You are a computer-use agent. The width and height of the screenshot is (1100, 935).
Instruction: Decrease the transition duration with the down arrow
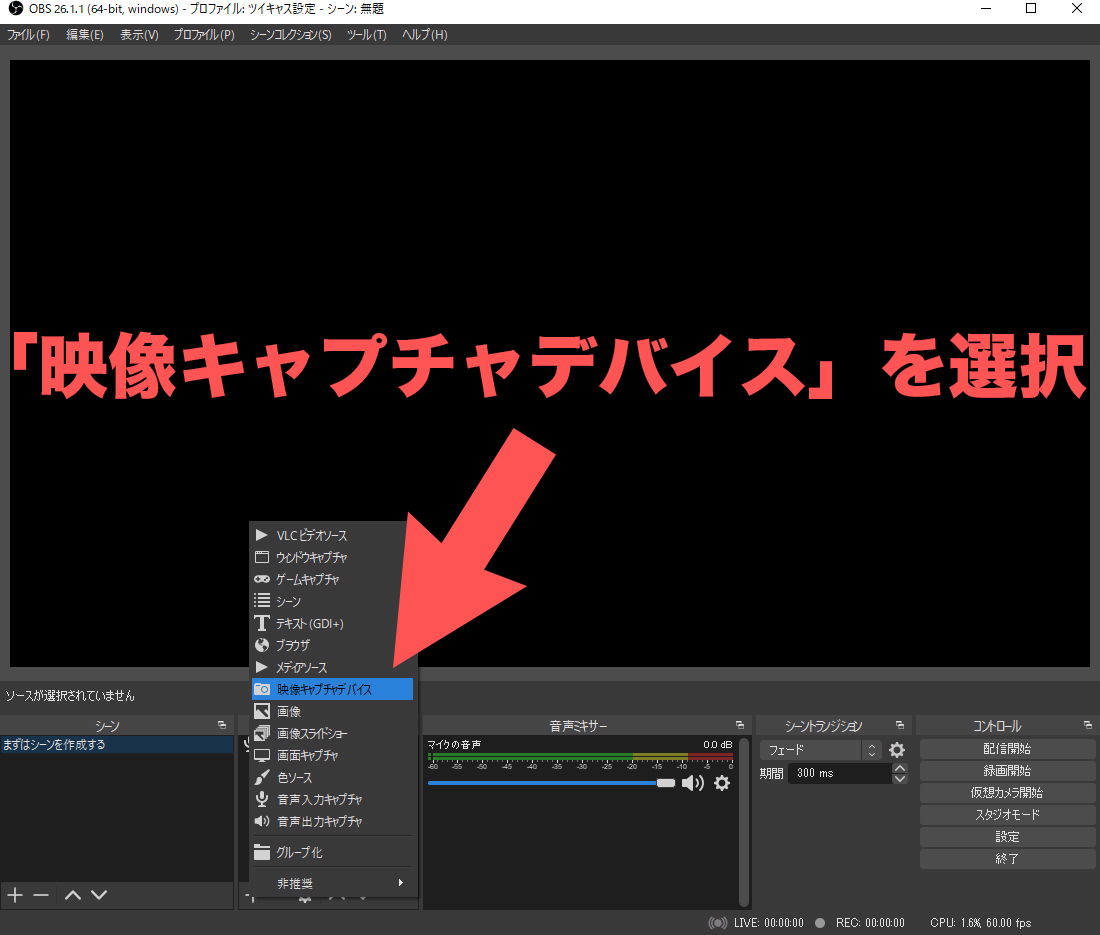tap(899, 779)
